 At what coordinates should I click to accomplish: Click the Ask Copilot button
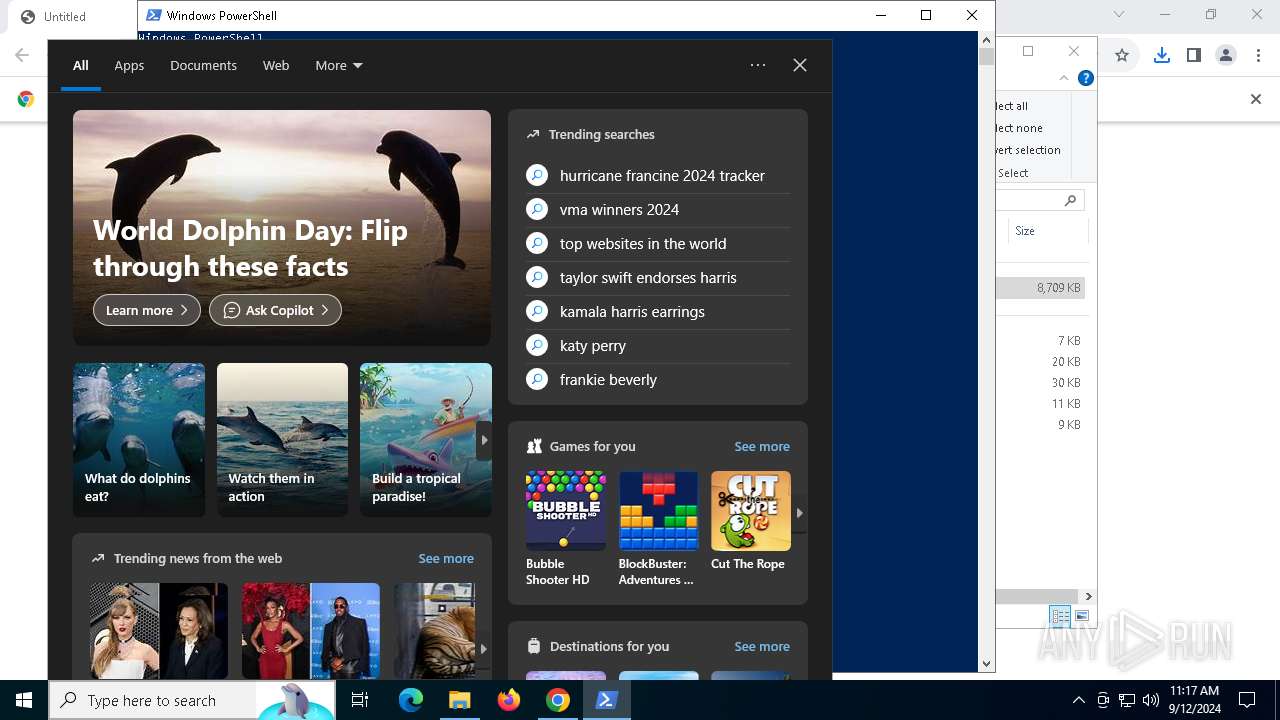point(275,310)
